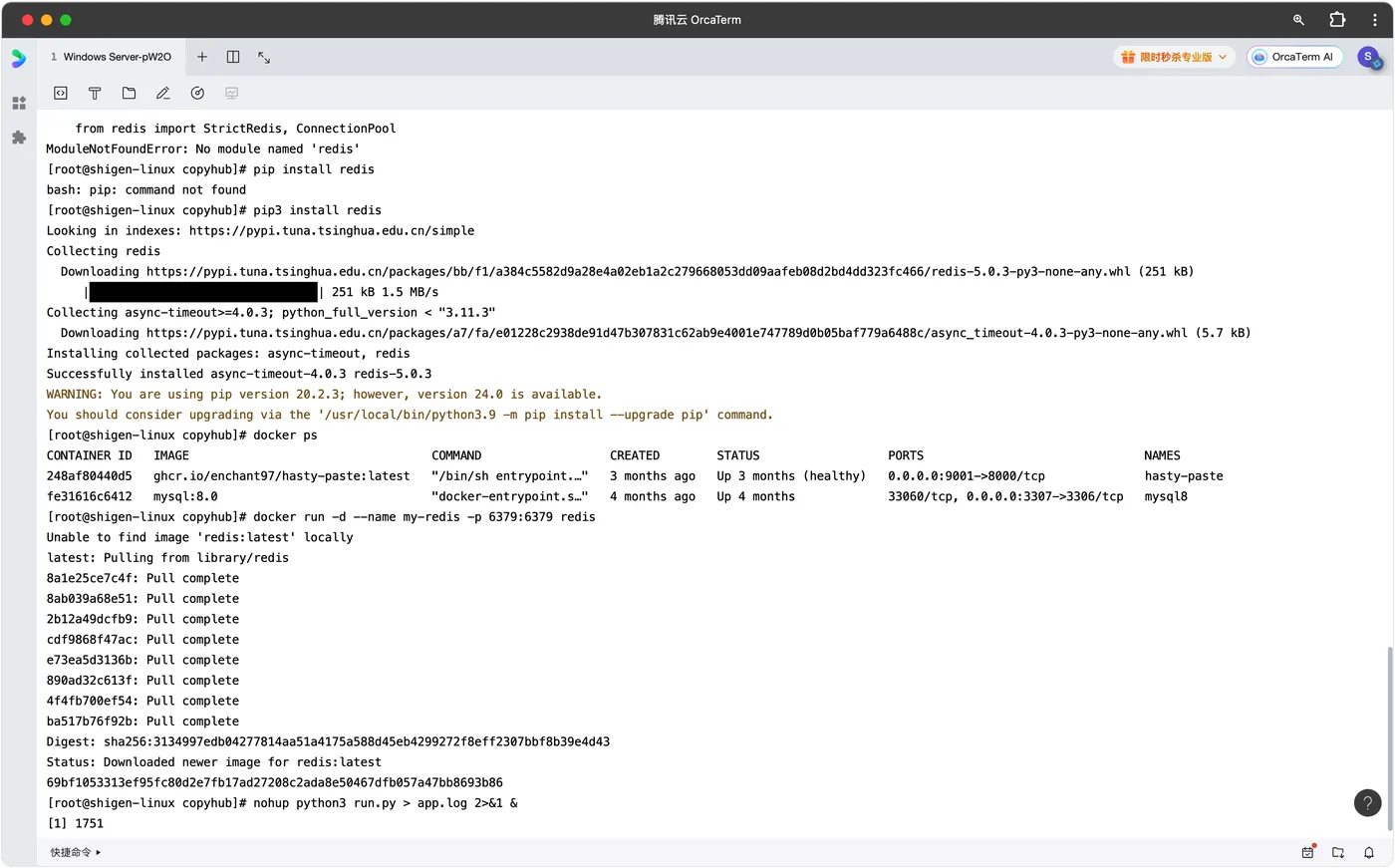Open the extensions puzzle in title bar

(1337, 19)
